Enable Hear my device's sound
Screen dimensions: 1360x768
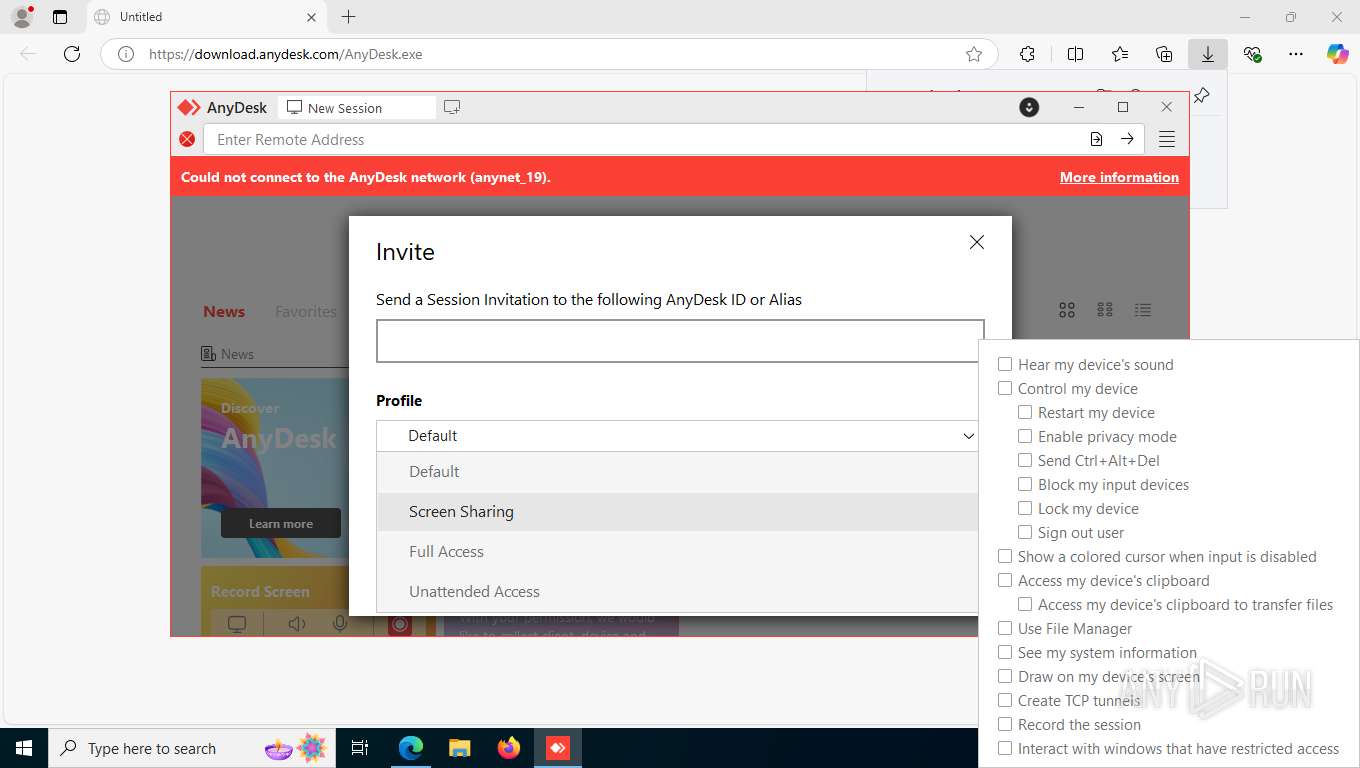click(1005, 364)
